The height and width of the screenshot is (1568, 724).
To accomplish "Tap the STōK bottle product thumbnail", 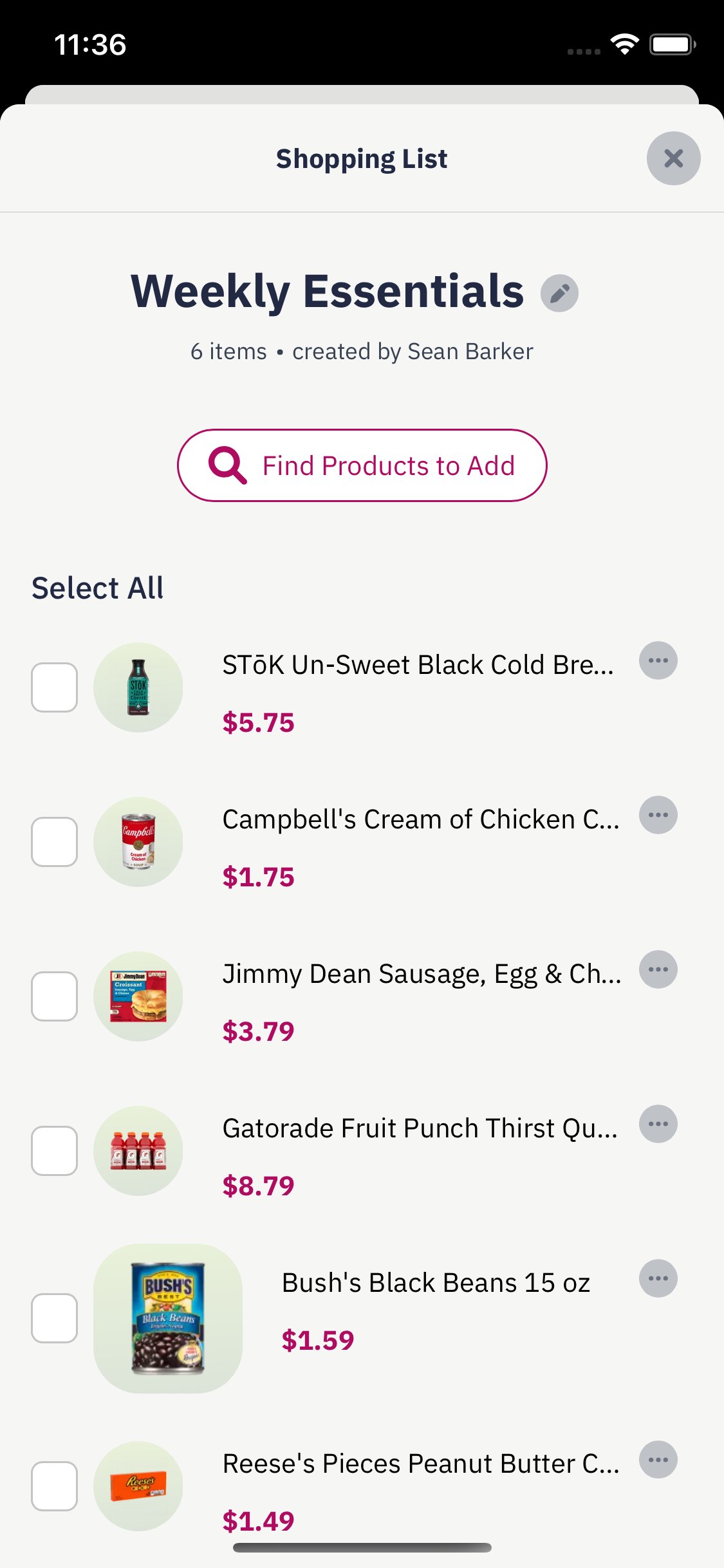I will point(138,687).
